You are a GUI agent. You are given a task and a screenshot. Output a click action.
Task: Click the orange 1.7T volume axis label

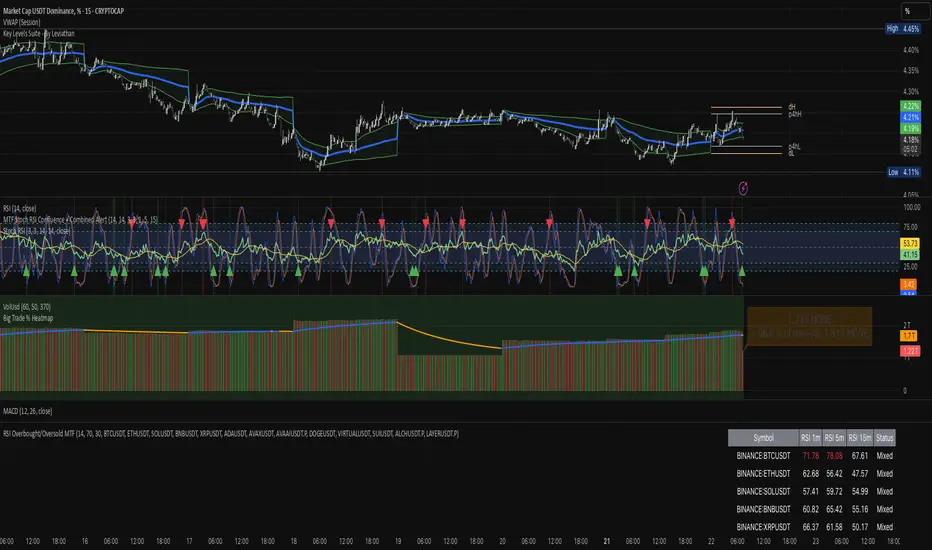[x=910, y=337]
